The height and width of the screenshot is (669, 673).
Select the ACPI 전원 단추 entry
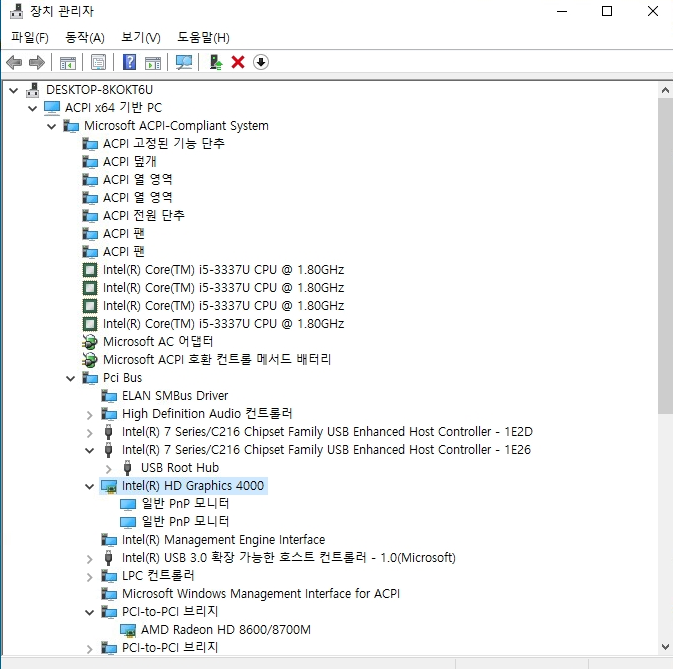click(x=143, y=215)
